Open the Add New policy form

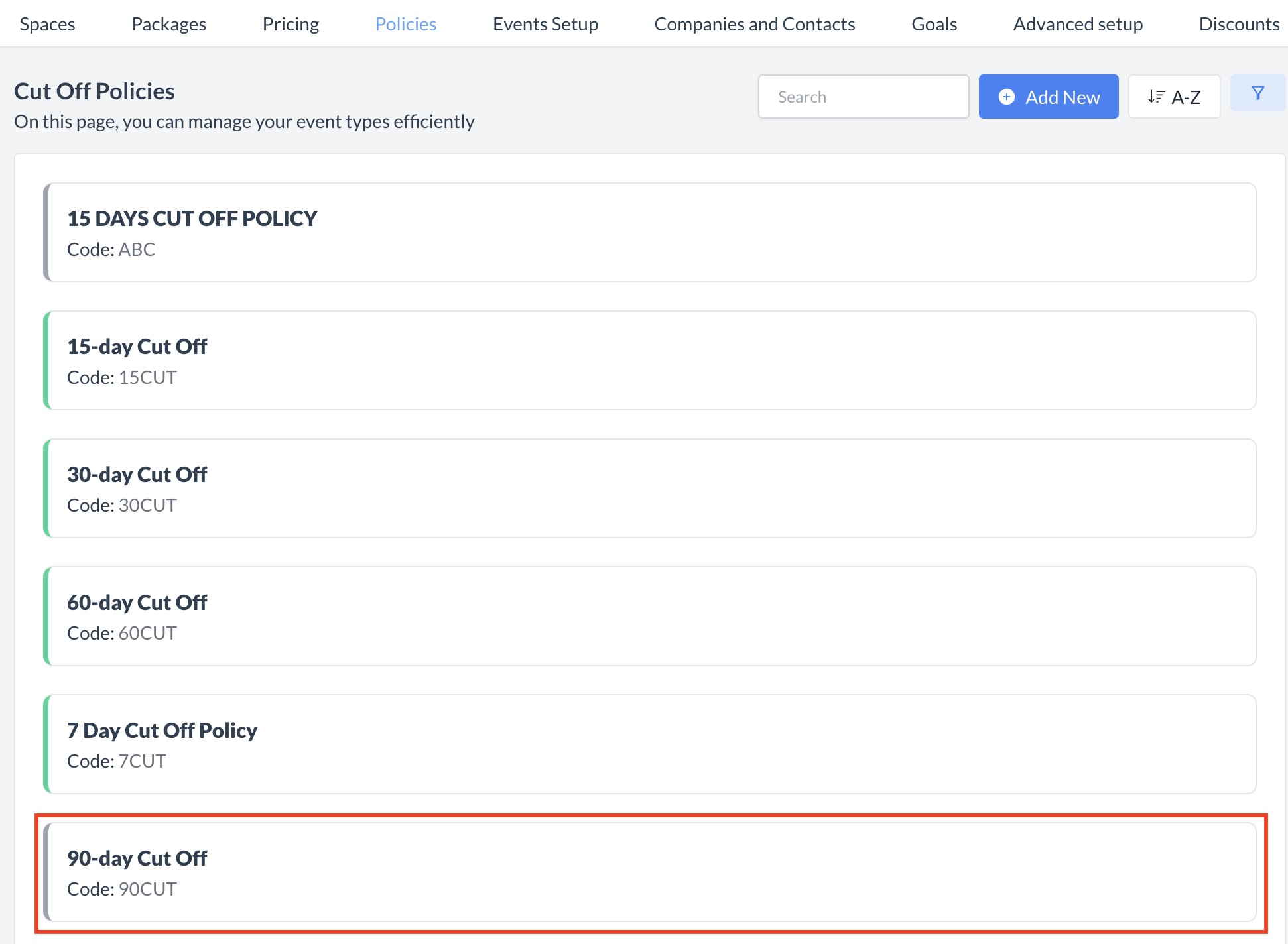click(x=1048, y=97)
